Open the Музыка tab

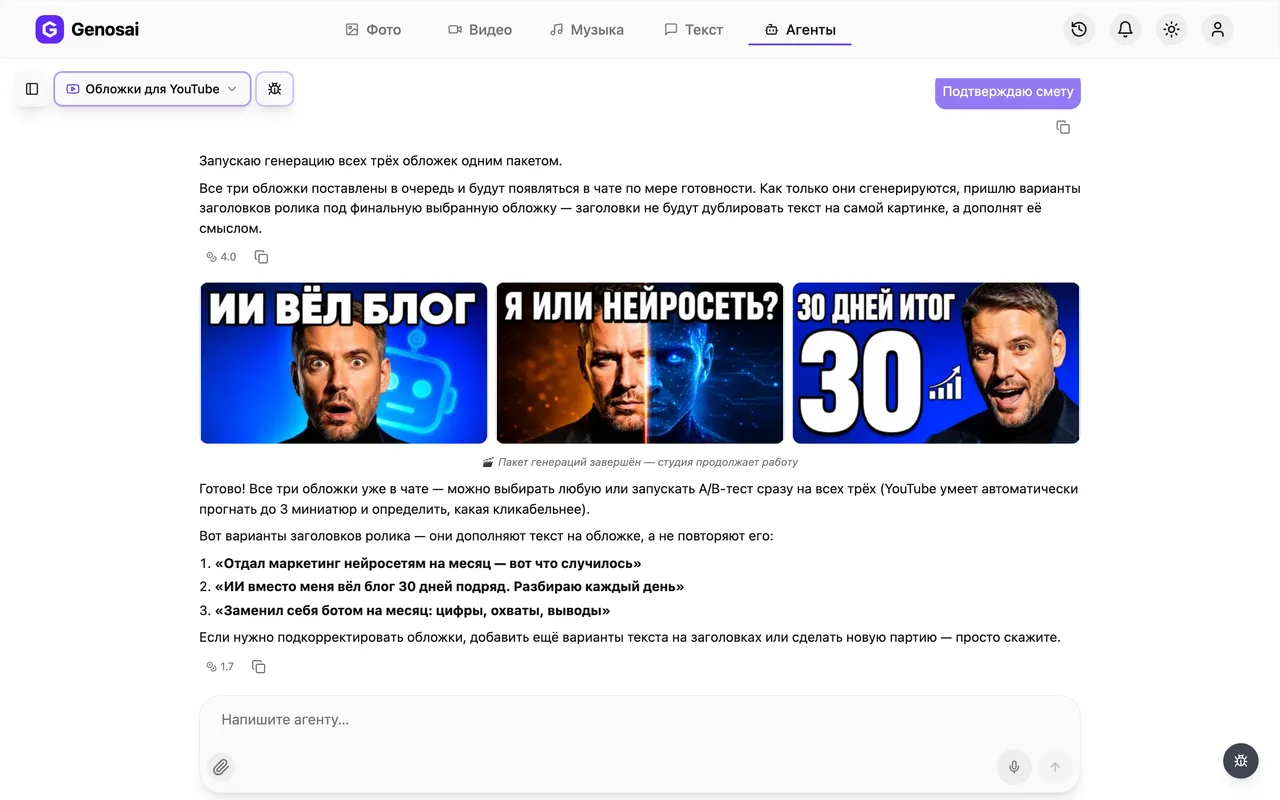point(587,30)
